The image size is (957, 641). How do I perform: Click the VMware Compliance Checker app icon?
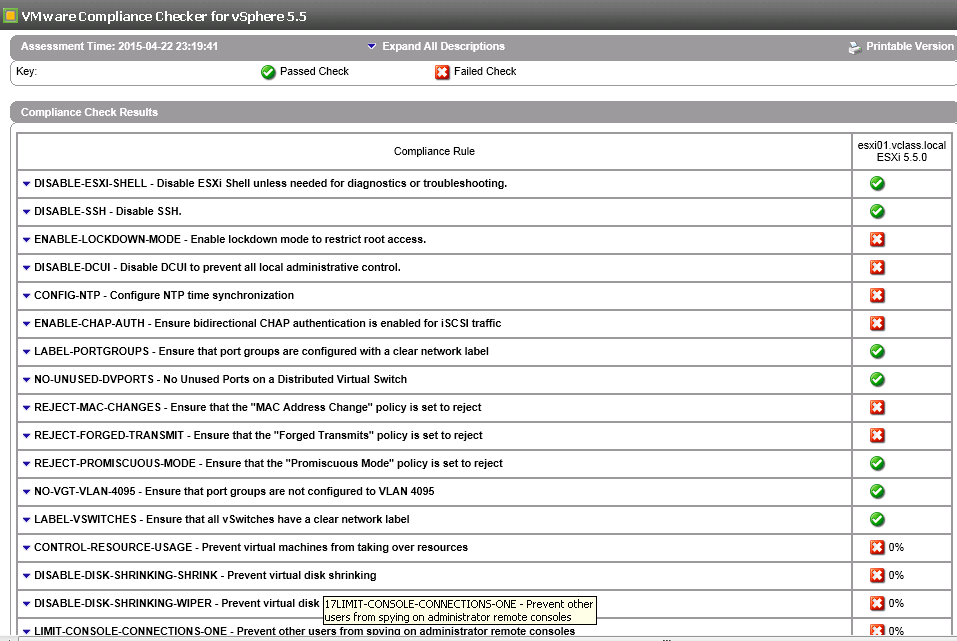(x=10, y=15)
